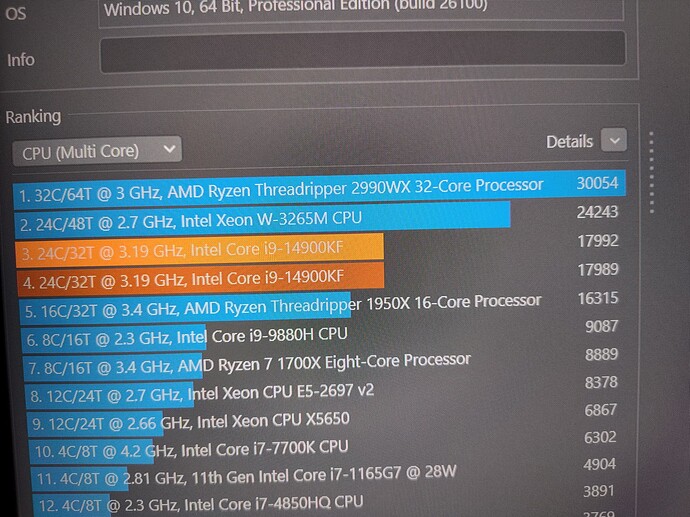Click the Details label
The height and width of the screenshot is (517, 690).
(x=569, y=142)
